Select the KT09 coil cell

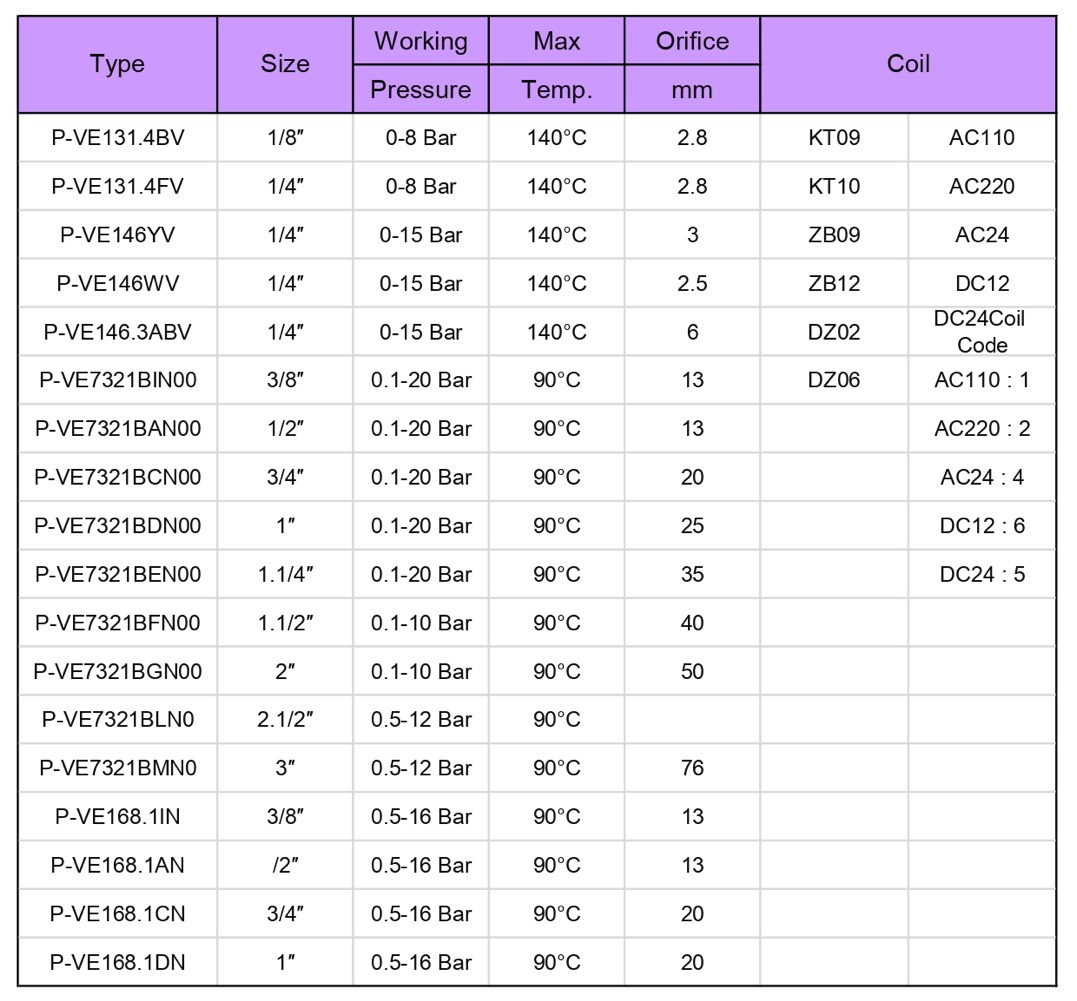tap(834, 138)
